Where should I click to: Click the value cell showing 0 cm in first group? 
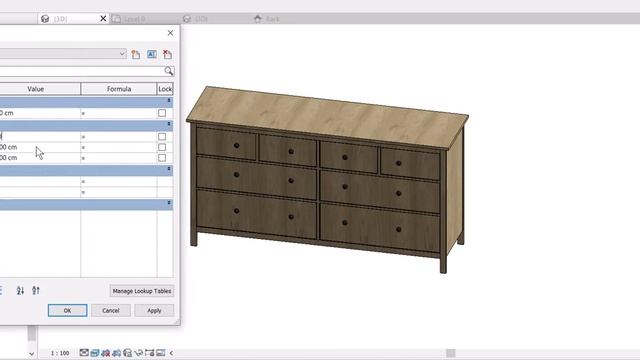(x=40, y=113)
